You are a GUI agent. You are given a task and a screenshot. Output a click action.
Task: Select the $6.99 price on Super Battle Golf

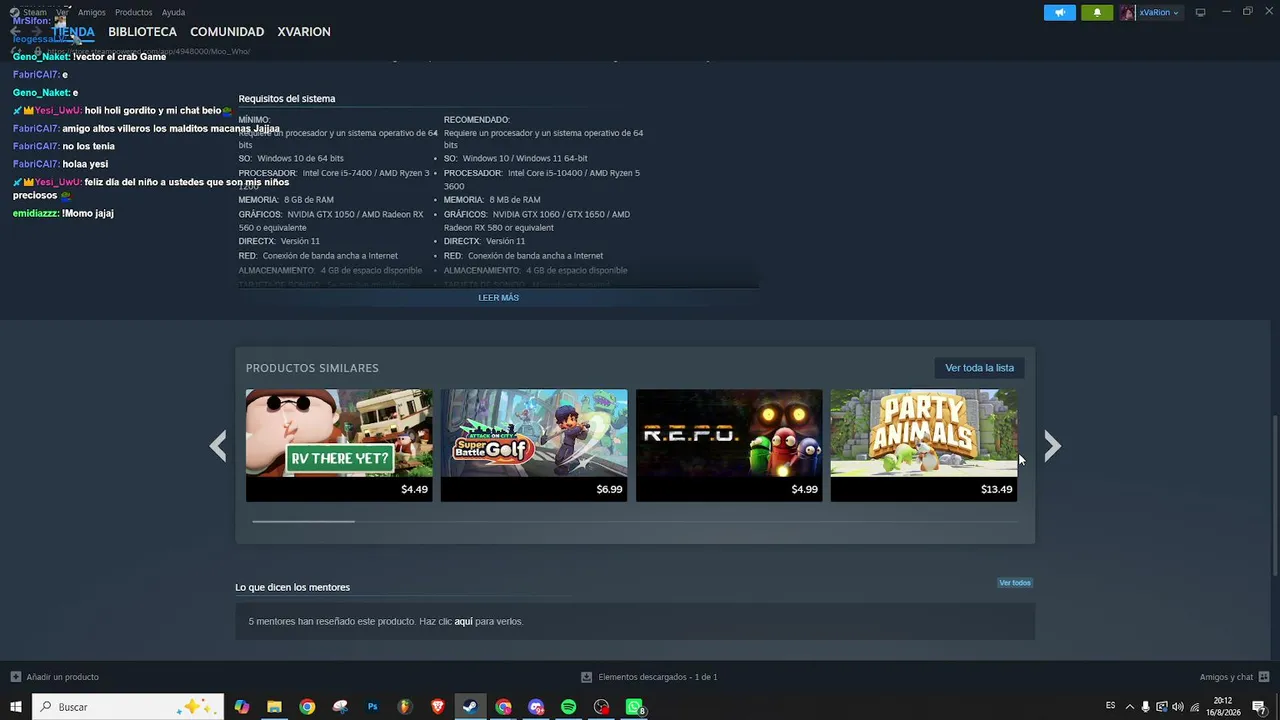(x=609, y=490)
